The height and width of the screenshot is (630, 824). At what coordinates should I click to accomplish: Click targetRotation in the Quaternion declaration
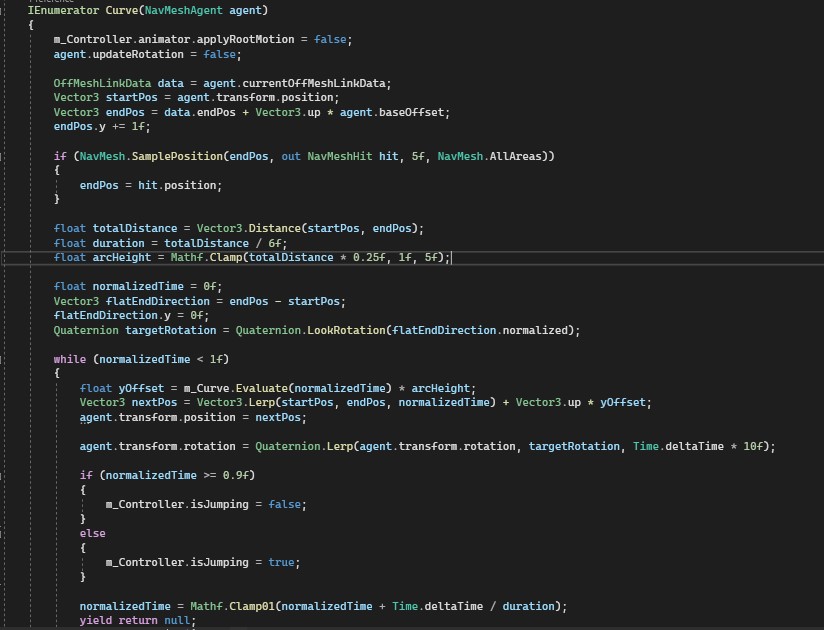[170, 330]
